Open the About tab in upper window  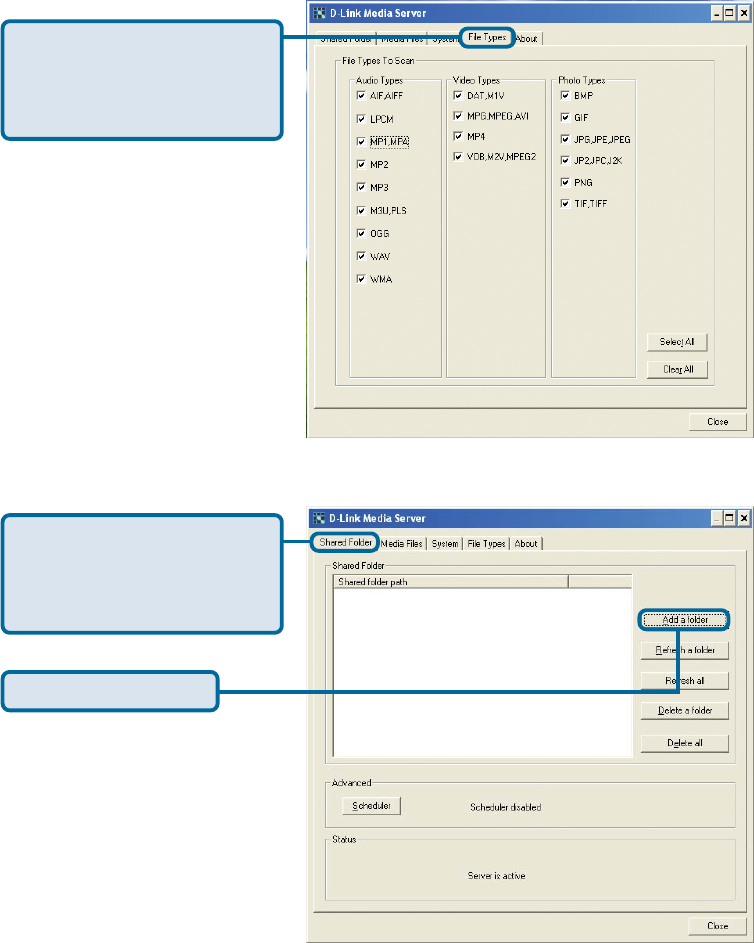[x=527, y=38]
